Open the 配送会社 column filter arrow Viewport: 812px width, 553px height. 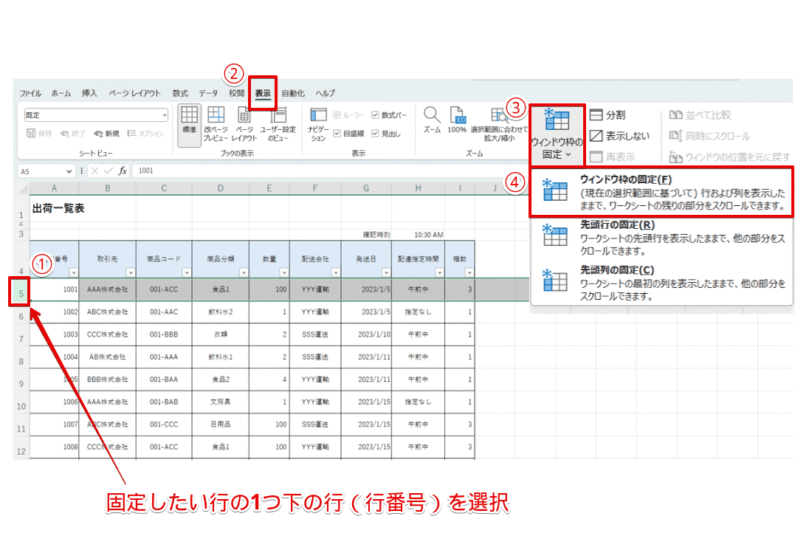[336, 272]
